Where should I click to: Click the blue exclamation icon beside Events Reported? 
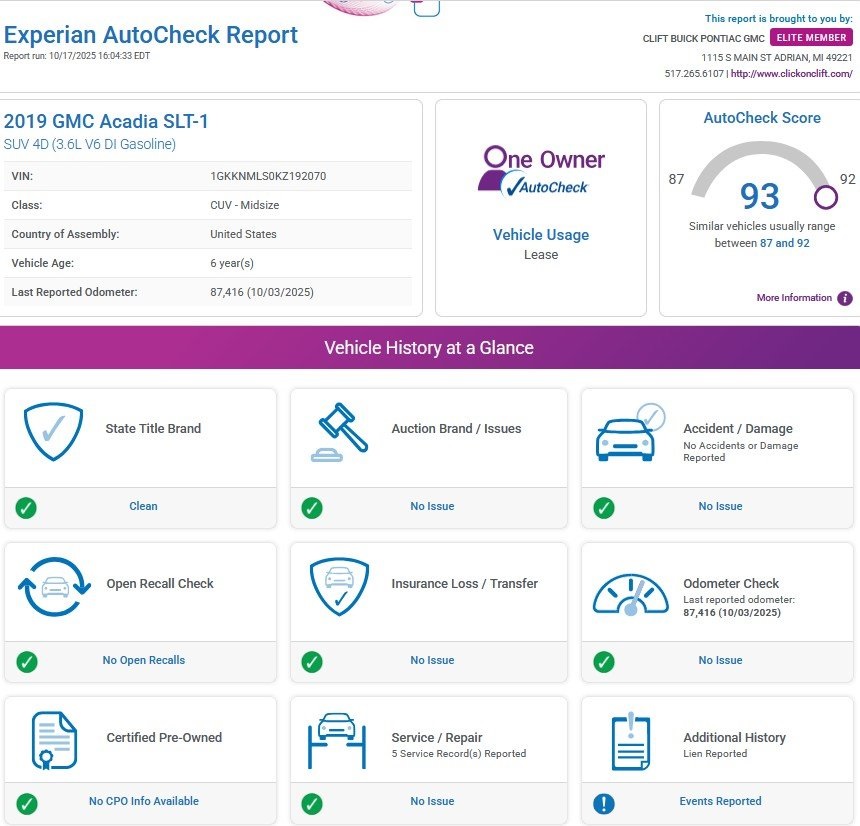[x=604, y=802]
